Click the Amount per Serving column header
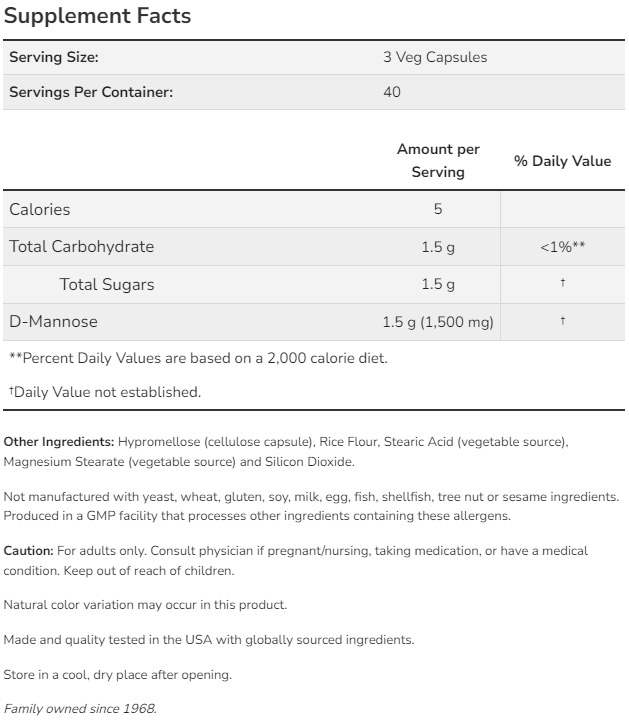 (438, 160)
